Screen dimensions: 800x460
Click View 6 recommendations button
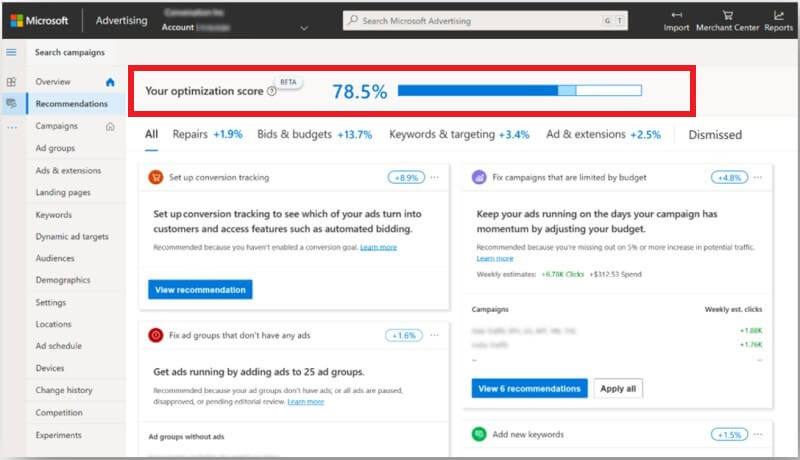click(529, 388)
